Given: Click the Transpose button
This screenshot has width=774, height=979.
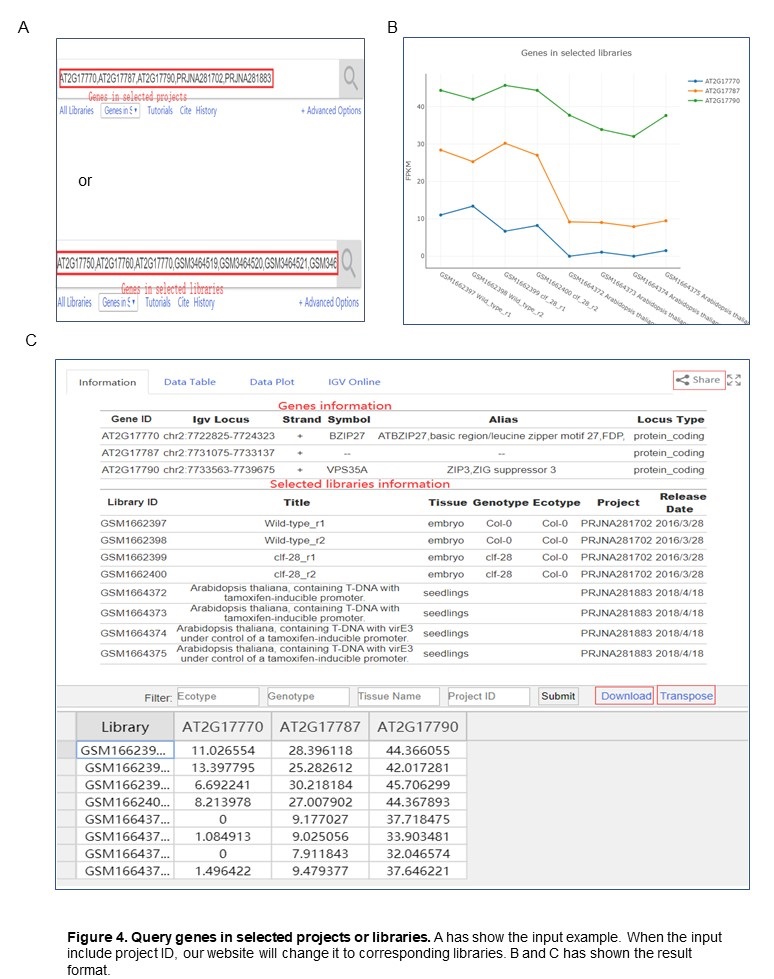Looking at the screenshot, I should (686, 696).
